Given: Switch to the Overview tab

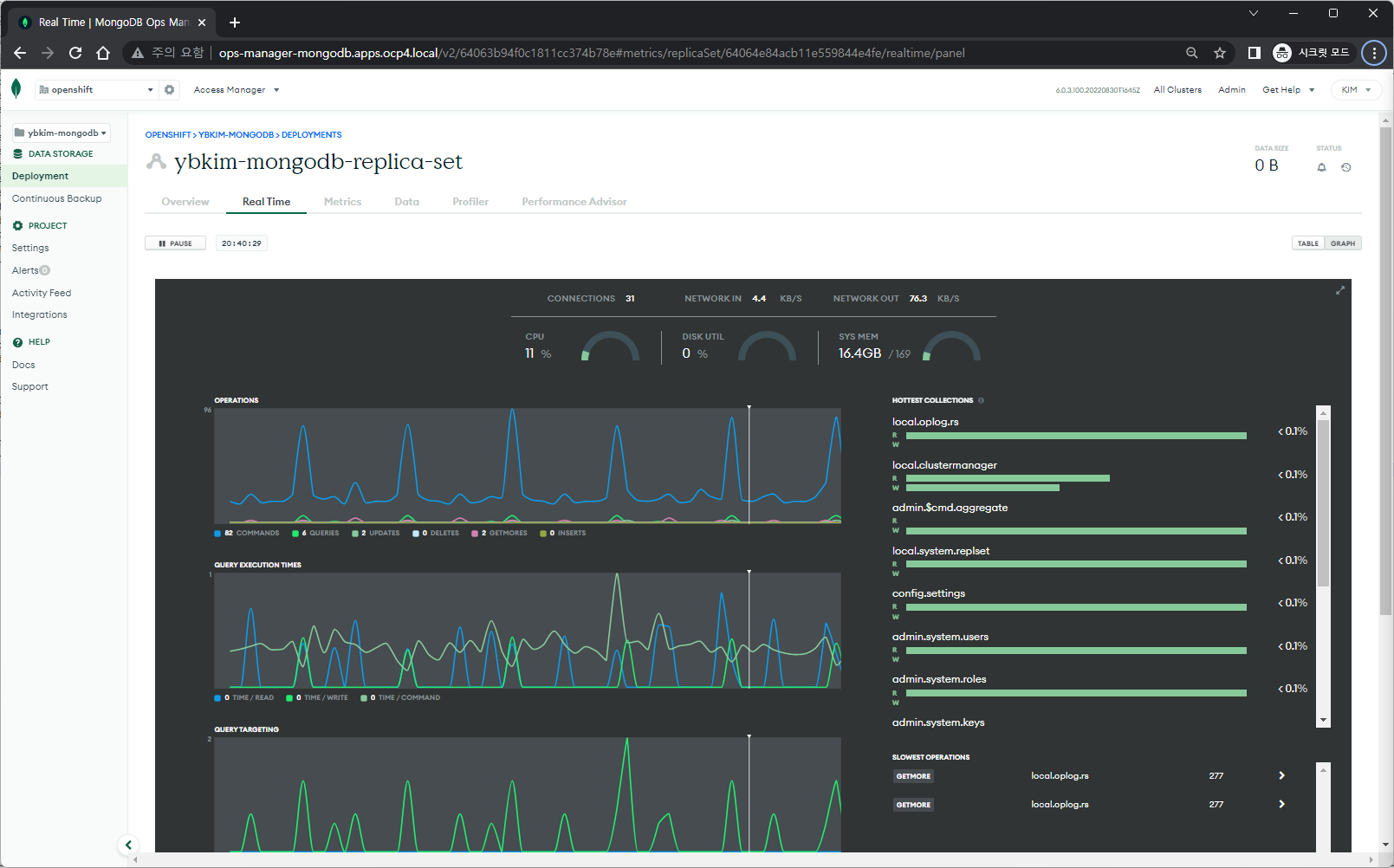Looking at the screenshot, I should coord(185,202).
